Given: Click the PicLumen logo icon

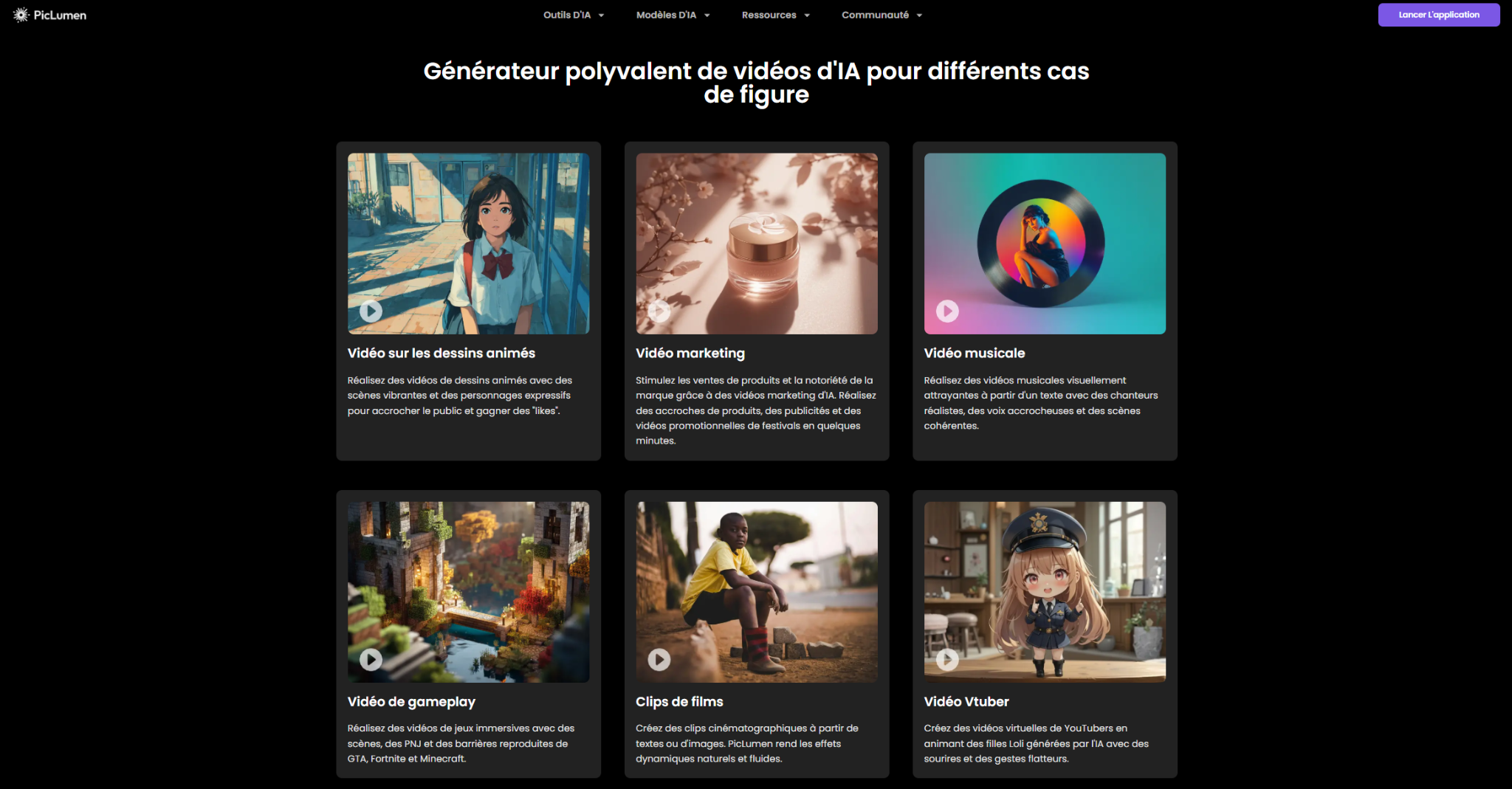Looking at the screenshot, I should (21, 15).
